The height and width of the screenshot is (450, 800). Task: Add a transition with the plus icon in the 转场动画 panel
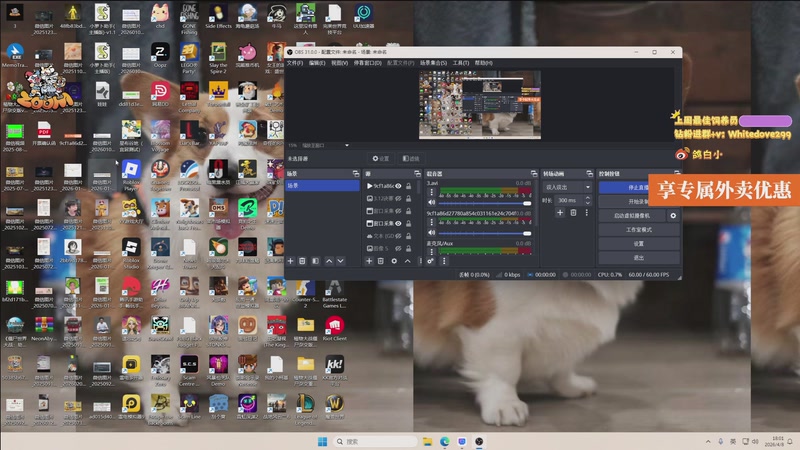pos(560,213)
